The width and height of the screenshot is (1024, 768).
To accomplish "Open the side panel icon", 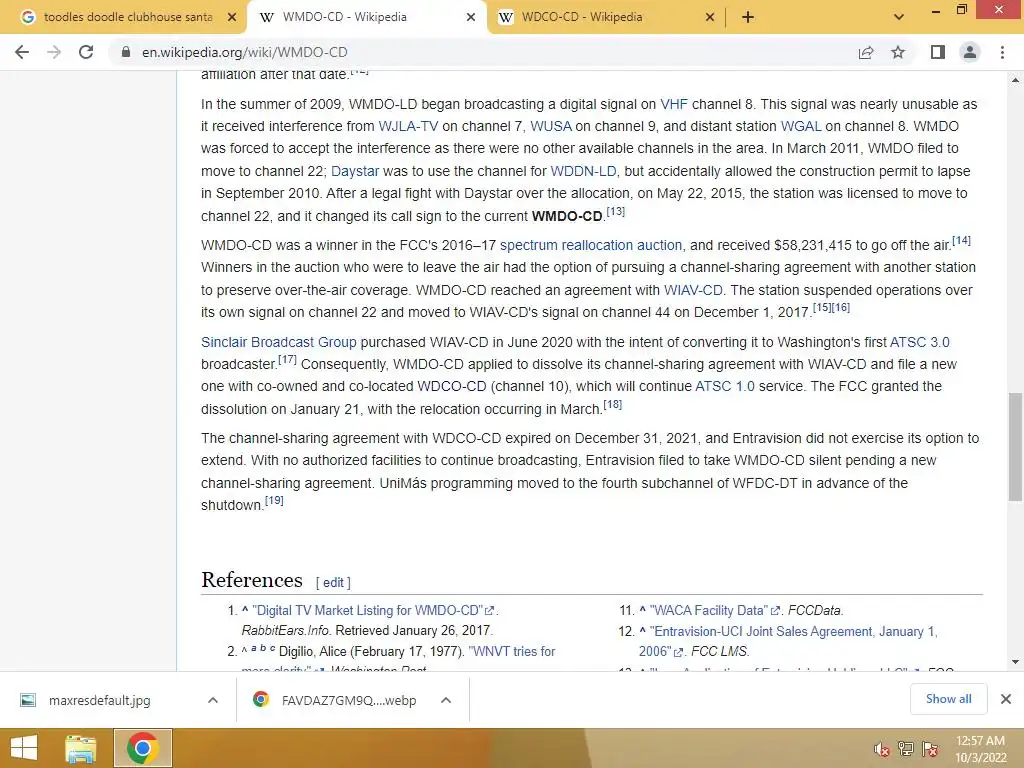I will tap(938, 52).
